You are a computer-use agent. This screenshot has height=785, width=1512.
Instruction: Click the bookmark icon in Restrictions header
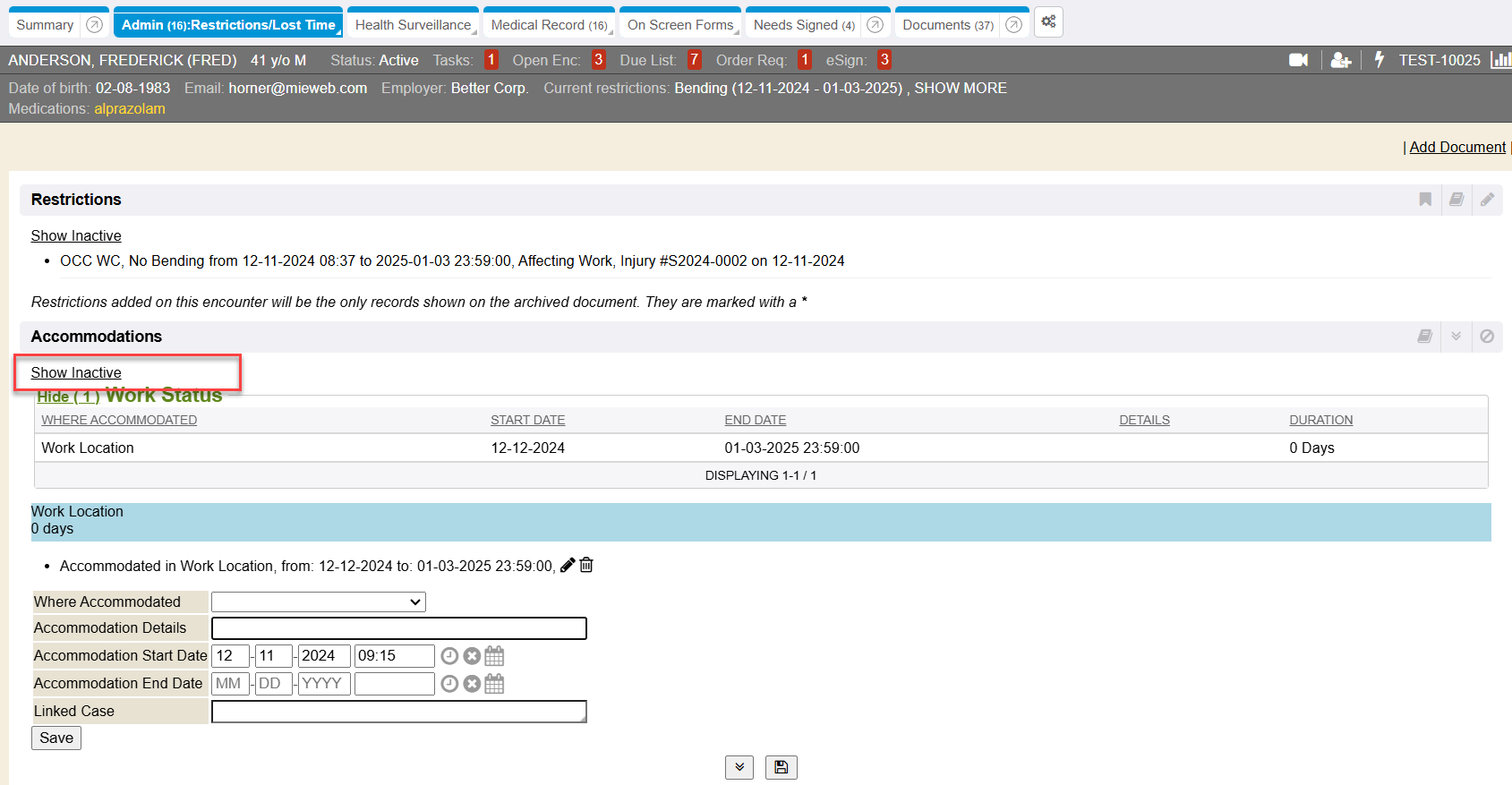click(x=1425, y=200)
